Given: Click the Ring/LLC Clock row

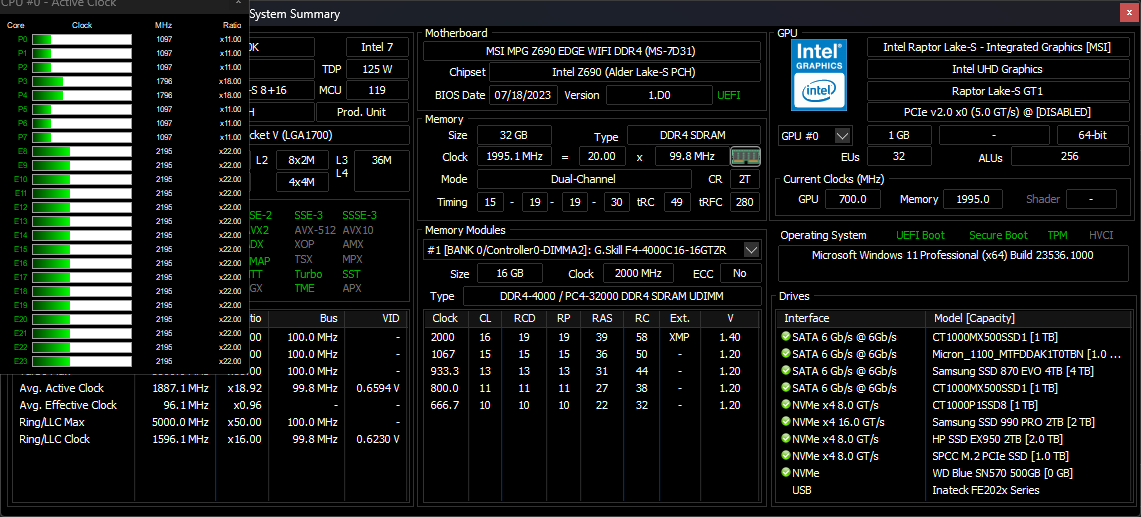Looking at the screenshot, I should pyautogui.click(x=210, y=439).
